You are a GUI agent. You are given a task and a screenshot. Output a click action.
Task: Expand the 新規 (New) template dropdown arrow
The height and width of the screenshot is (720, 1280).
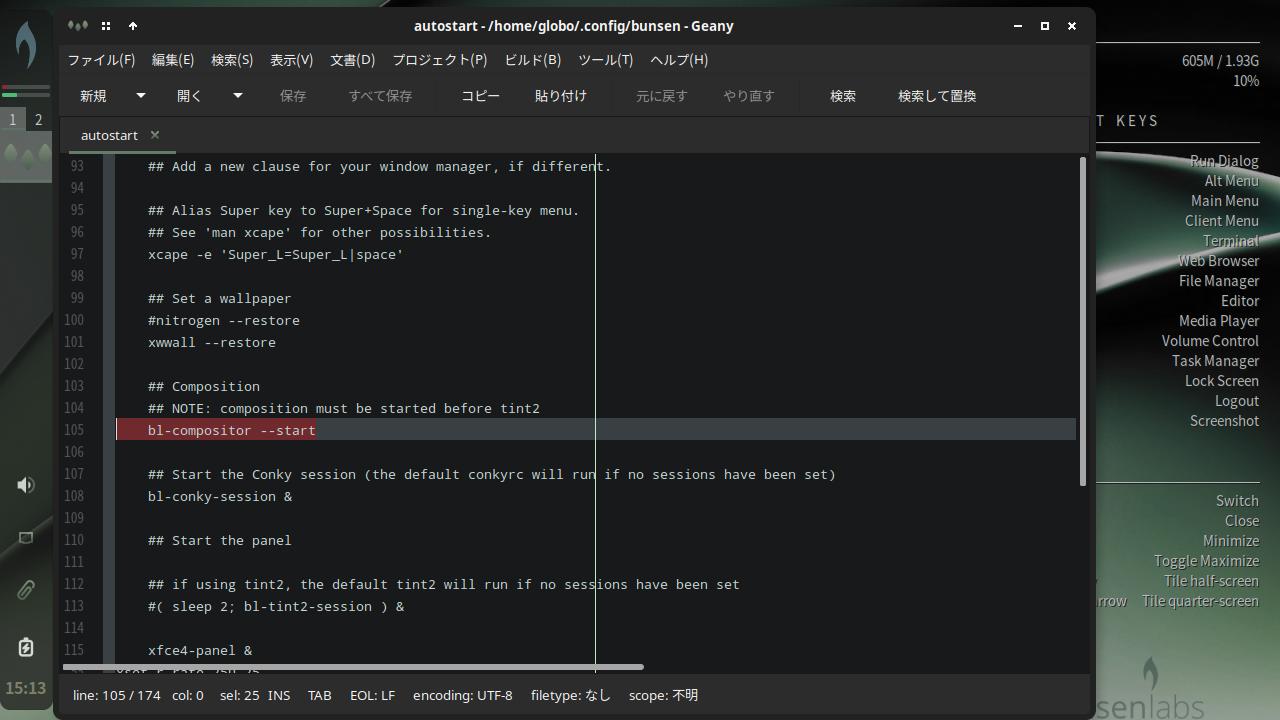[x=141, y=96]
